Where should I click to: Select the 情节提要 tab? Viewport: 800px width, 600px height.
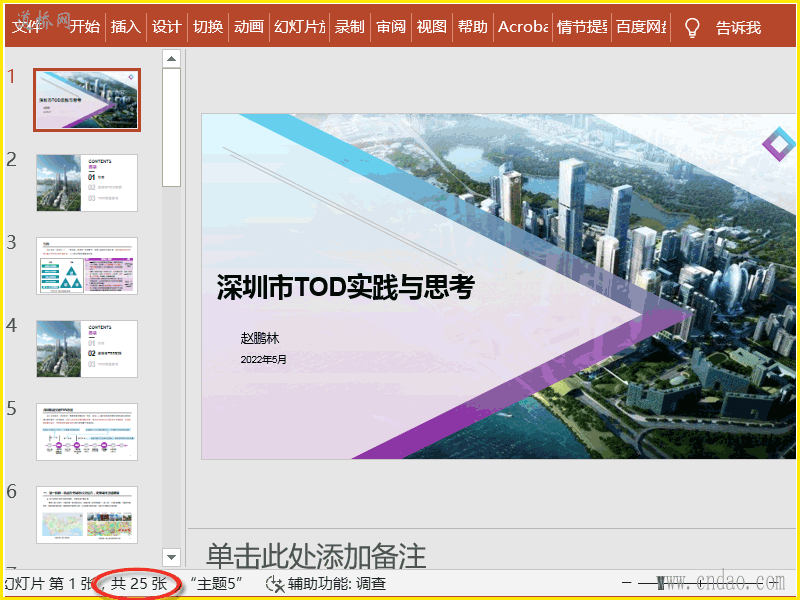(x=582, y=27)
